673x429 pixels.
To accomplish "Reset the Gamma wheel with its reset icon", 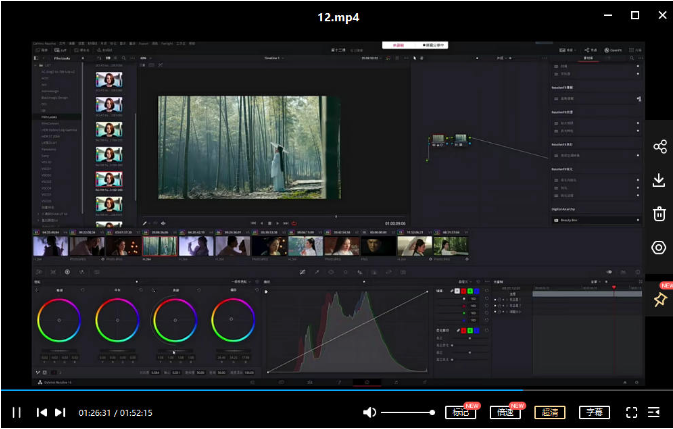I will click(141, 290).
